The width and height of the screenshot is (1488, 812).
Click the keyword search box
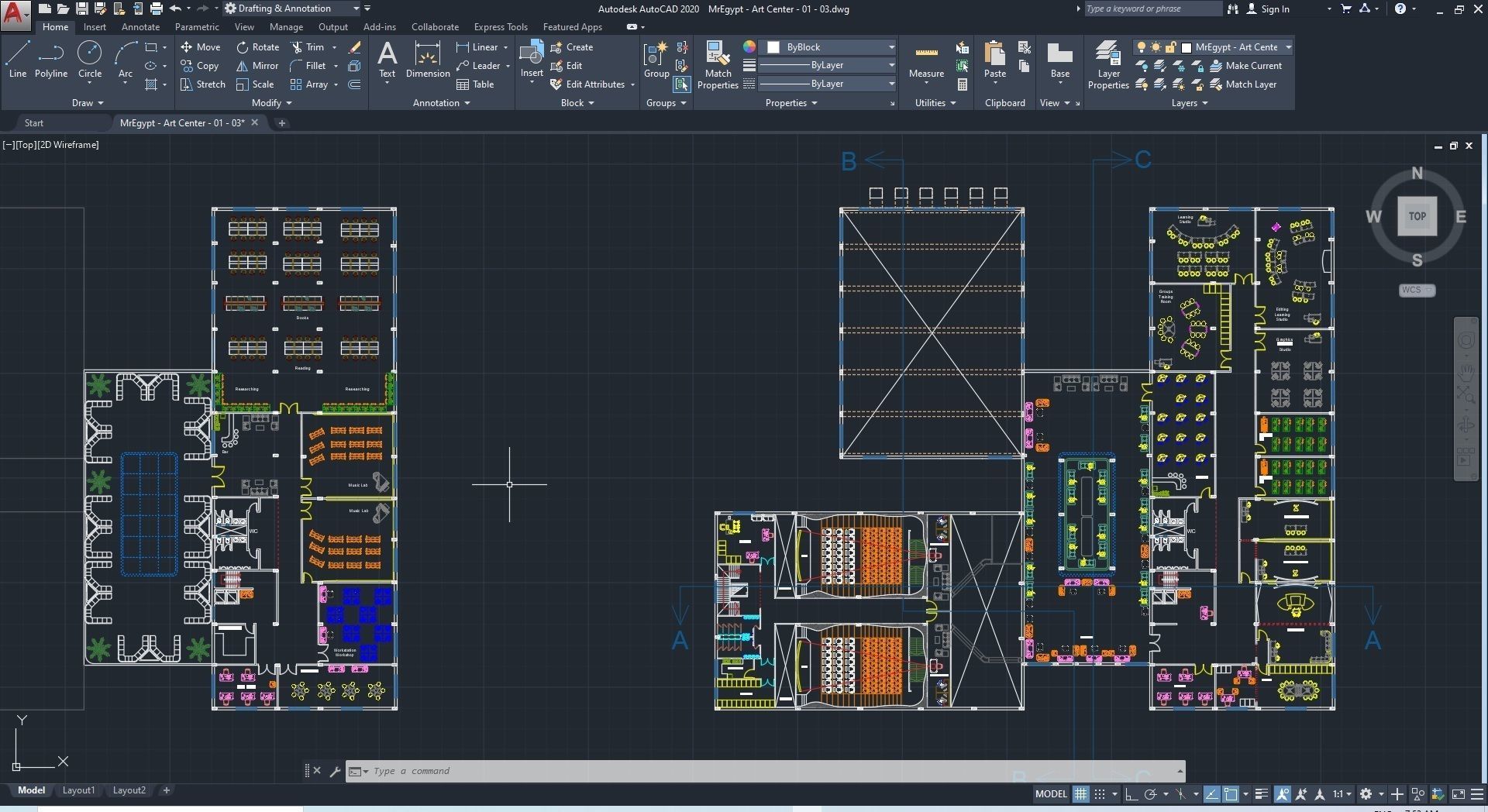(1152, 9)
